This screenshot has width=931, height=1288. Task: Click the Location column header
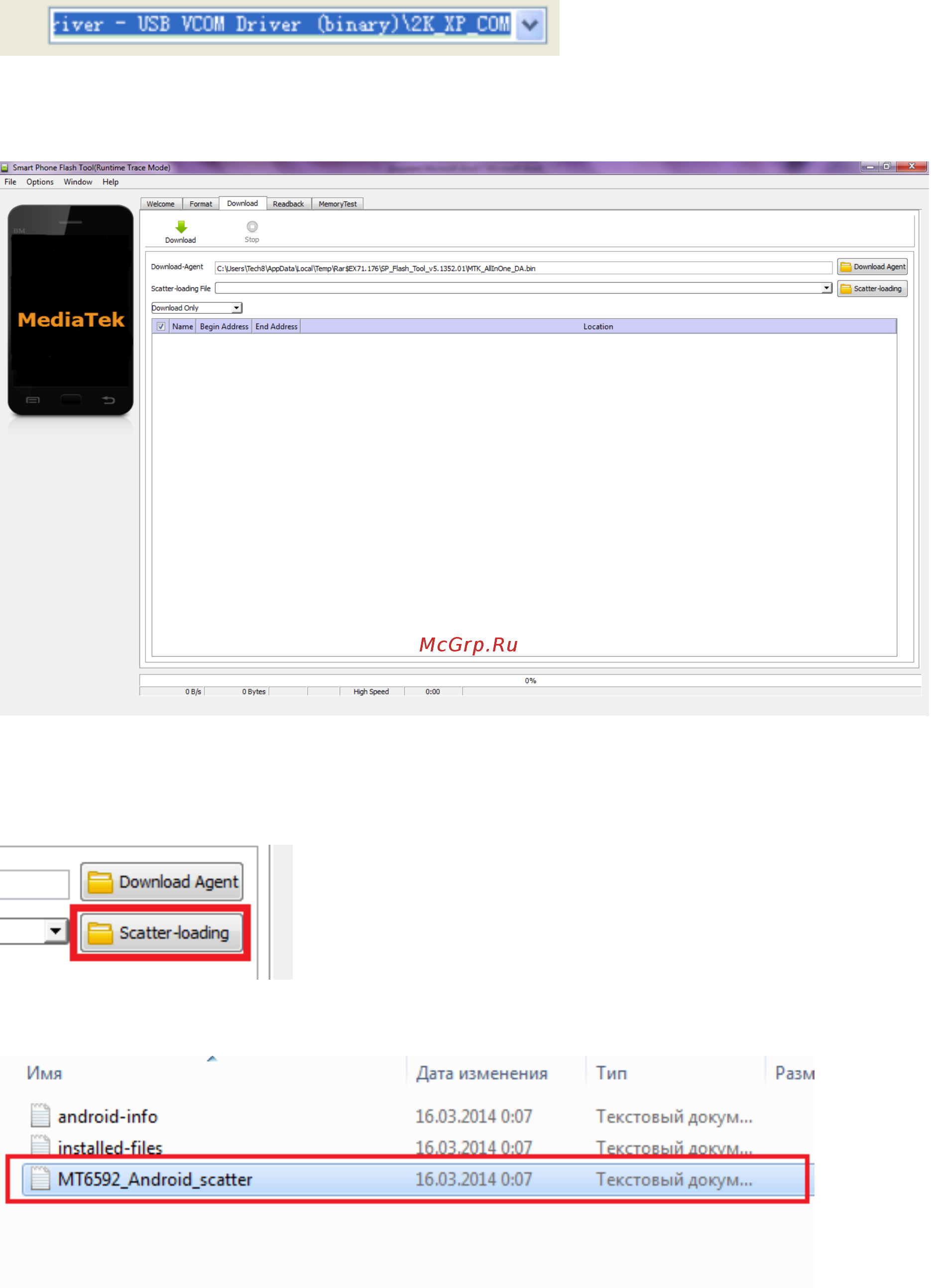(598, 327)
